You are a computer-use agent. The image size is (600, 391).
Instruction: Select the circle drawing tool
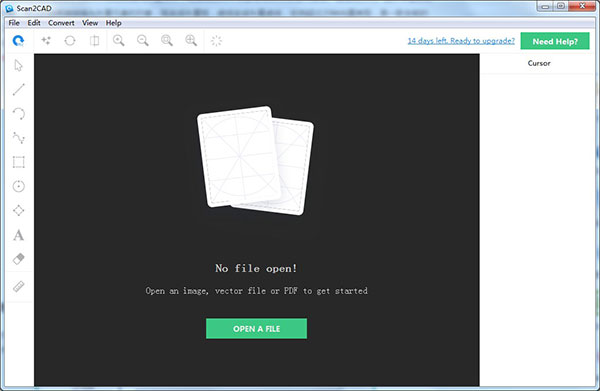pyautogui.click(x=18, y=186)
